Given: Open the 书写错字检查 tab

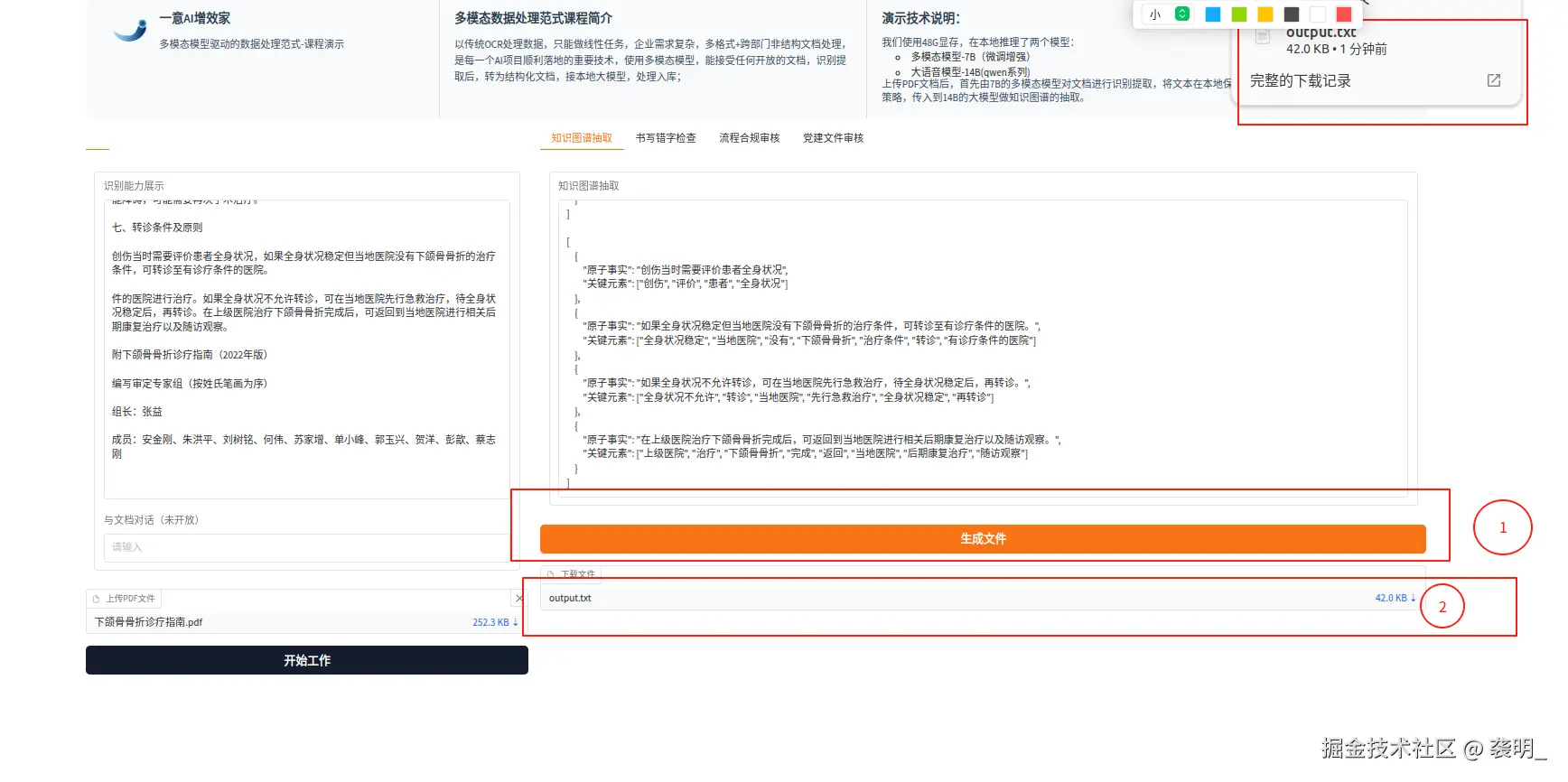Looking at the screenshot, I should pyautogui.click(x=666, y=138).
